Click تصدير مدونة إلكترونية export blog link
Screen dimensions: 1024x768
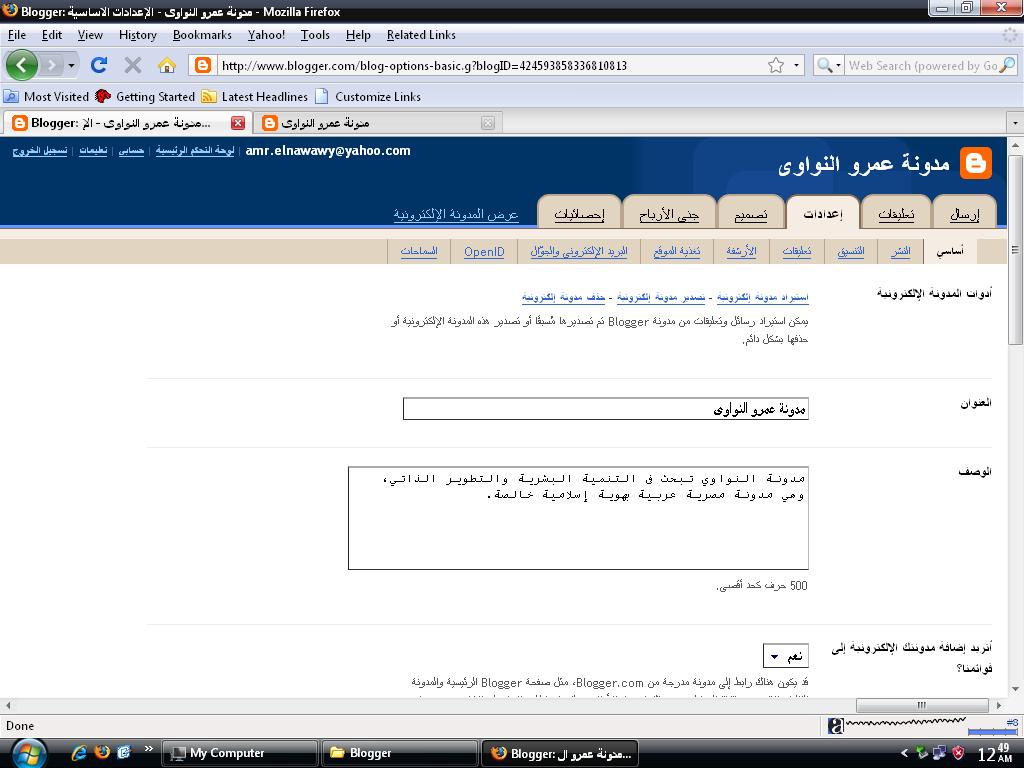[661, 297]
